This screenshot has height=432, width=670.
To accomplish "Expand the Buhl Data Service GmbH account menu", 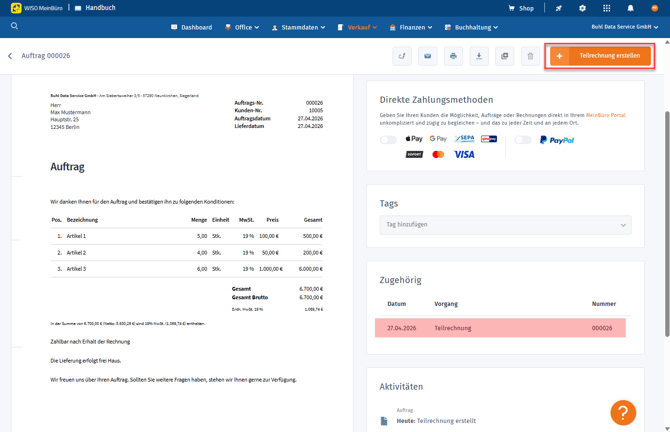I will 624,27.
